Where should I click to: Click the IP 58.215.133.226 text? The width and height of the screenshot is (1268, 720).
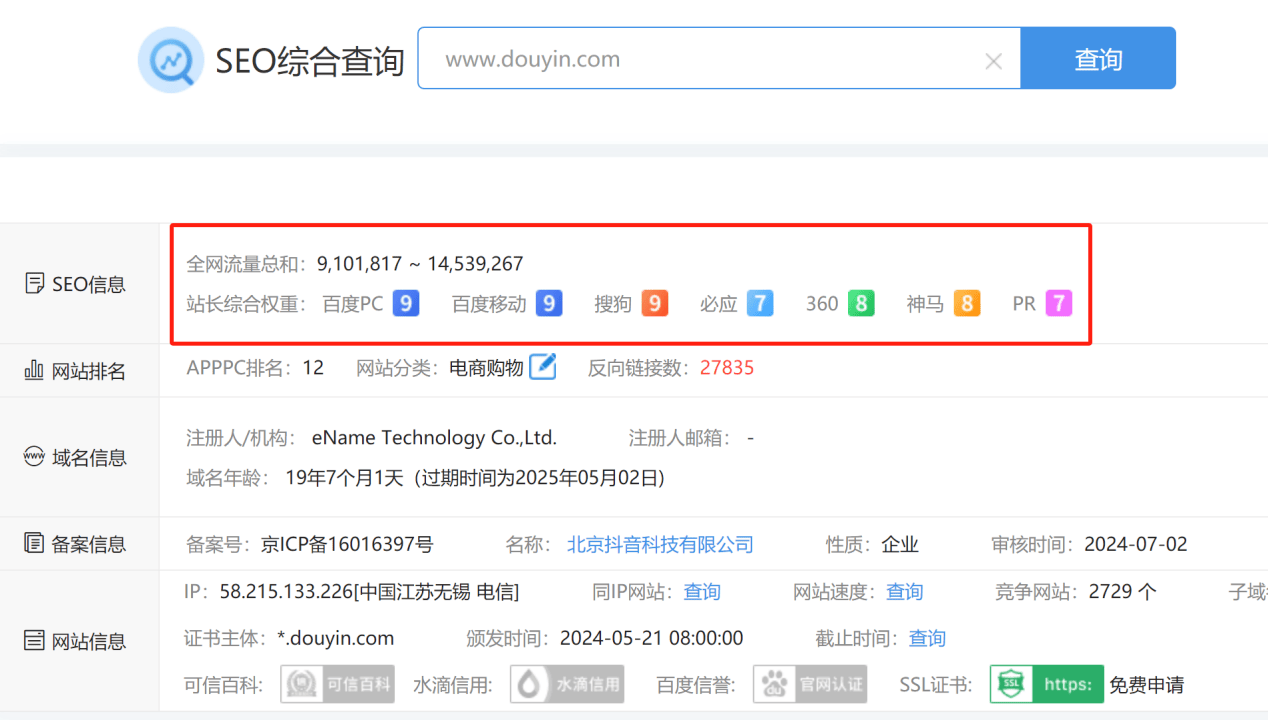286,592
